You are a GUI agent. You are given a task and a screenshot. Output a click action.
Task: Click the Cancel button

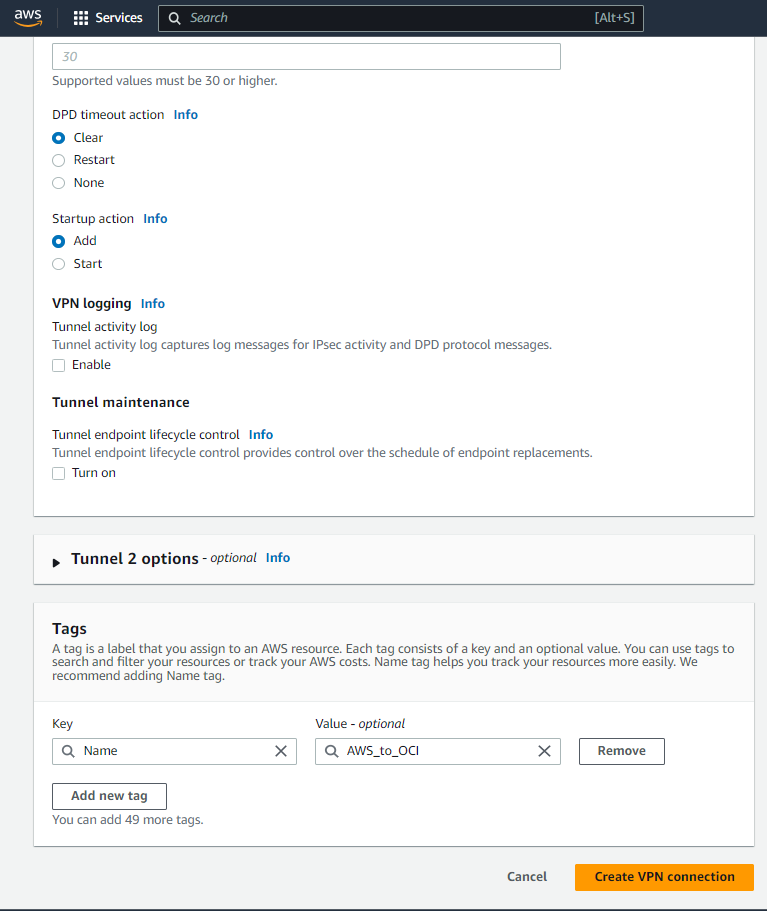click(x=527, y=877)
